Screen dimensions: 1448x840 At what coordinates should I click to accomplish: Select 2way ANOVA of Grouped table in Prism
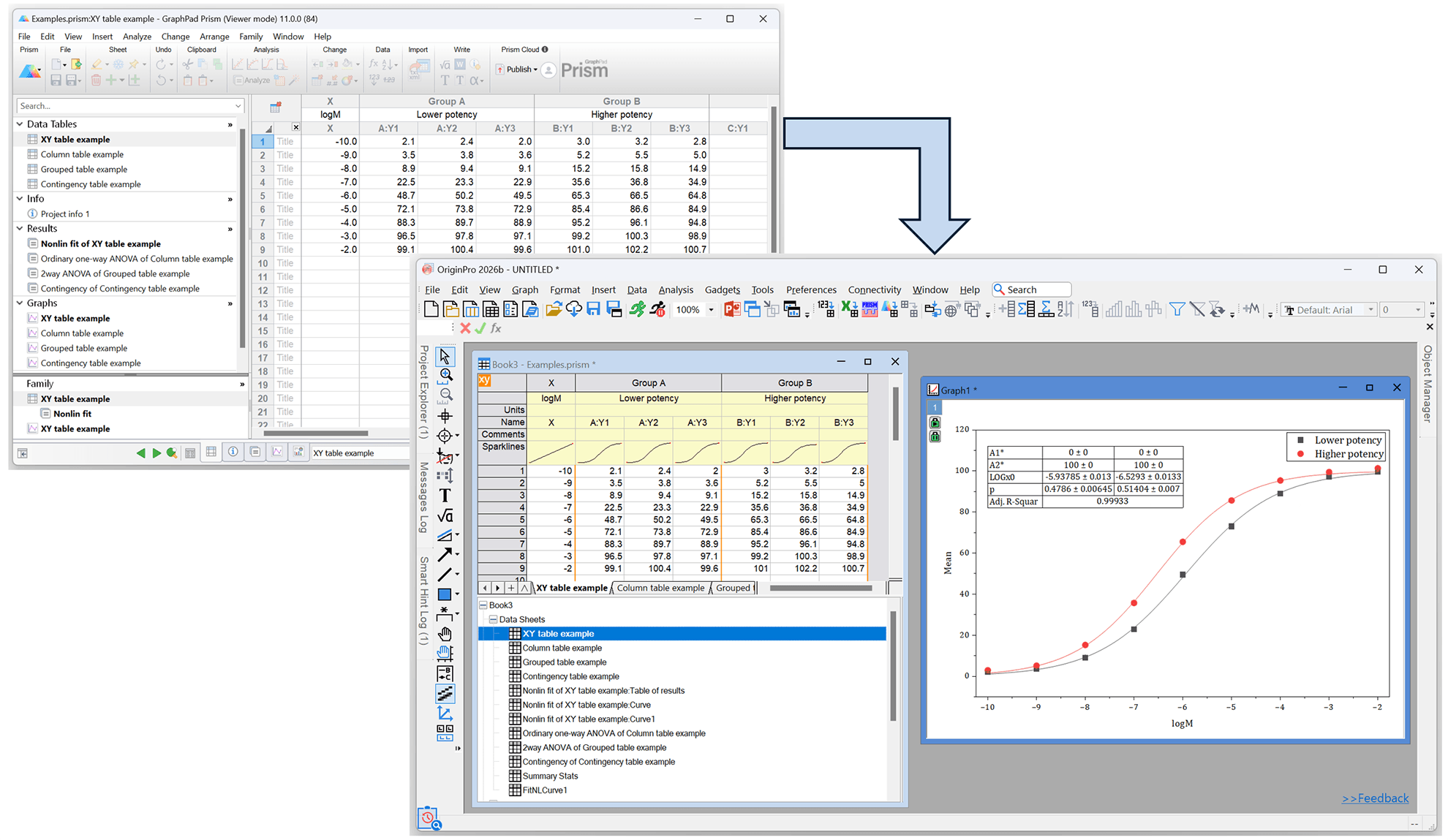[115, 273]
